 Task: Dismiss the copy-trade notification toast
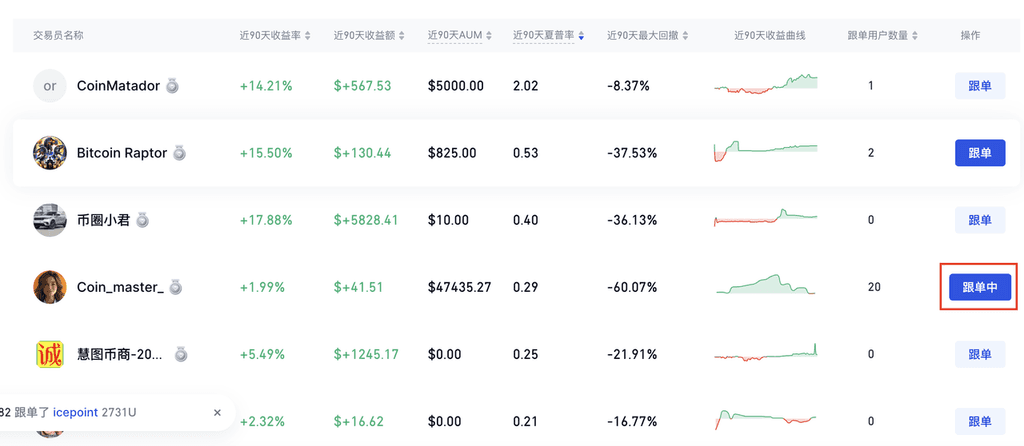pos(217,412)
